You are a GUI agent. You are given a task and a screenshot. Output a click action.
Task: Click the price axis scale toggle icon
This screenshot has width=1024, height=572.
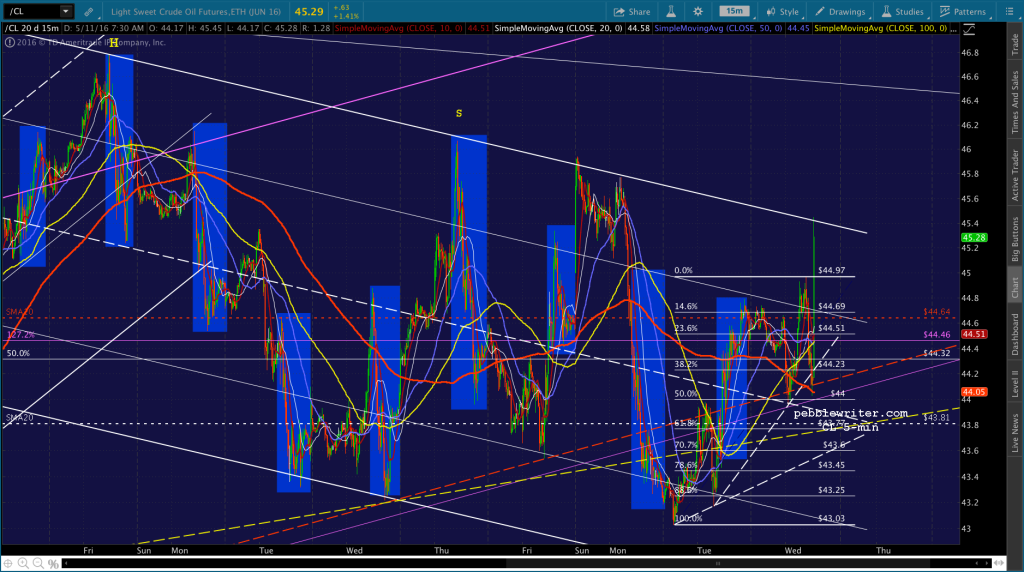[969, 29]
